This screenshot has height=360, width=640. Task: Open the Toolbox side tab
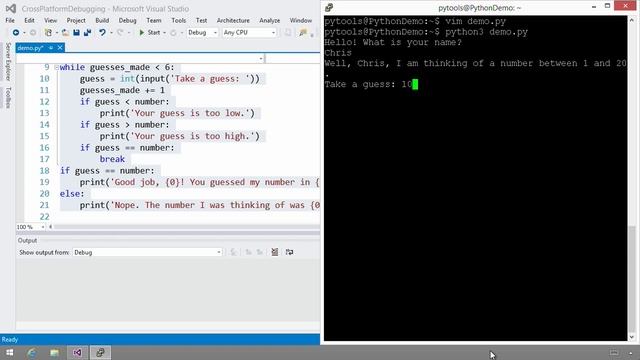tap(8, 98)
